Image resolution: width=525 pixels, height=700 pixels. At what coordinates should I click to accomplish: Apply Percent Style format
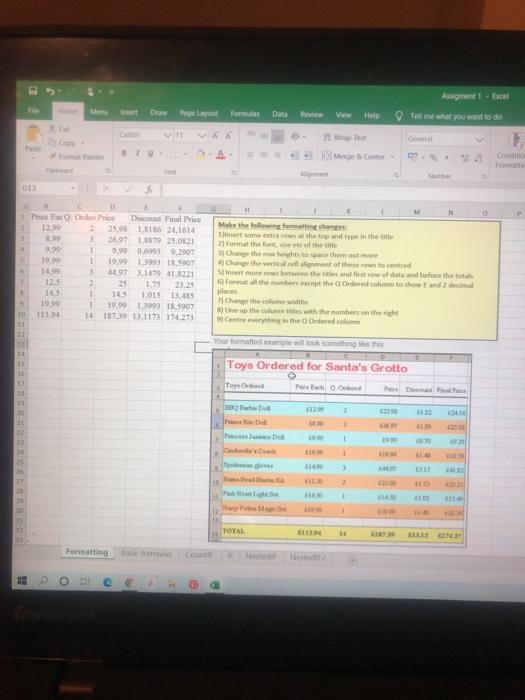coord(433,158)
